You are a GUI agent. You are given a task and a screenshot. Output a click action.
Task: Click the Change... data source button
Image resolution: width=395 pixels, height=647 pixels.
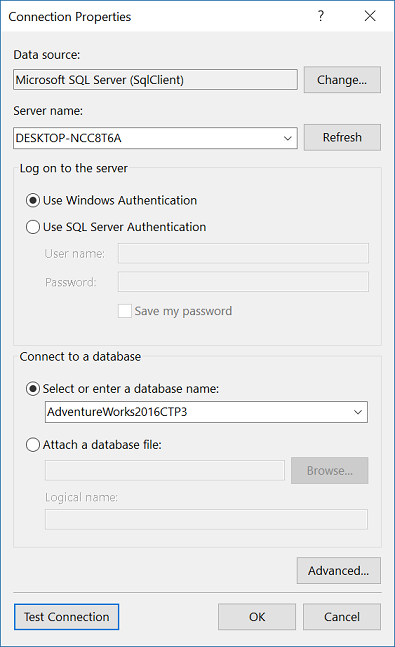coord(342,80)
